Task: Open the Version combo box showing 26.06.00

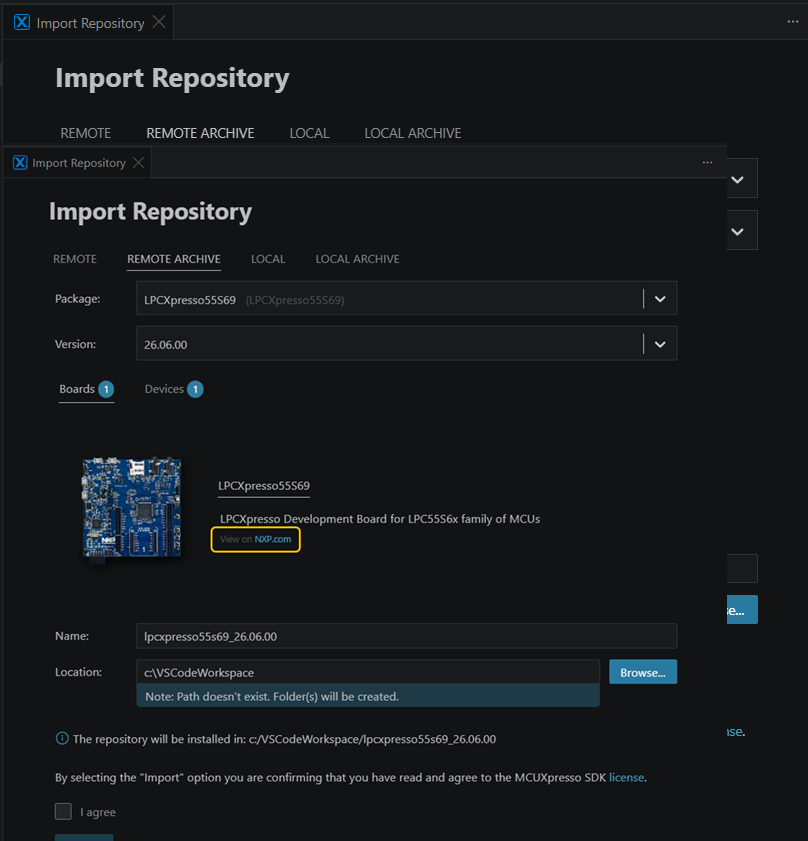Action: [x=407, y=343]
